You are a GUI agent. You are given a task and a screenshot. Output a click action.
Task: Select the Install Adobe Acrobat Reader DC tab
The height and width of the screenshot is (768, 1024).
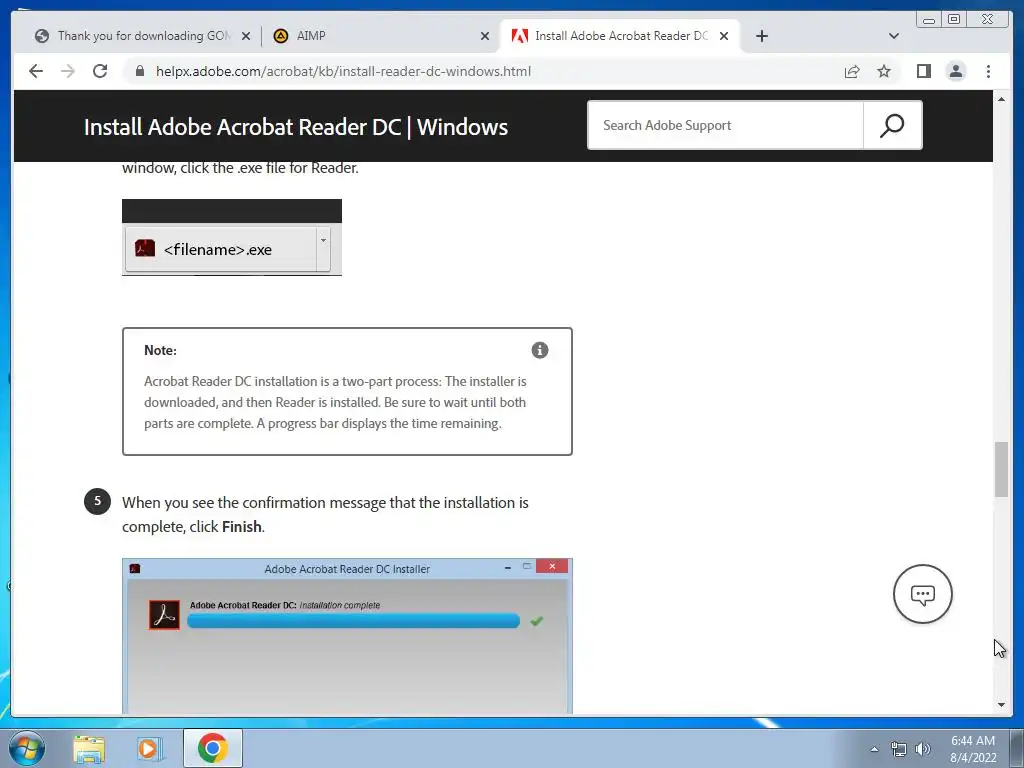tap(619, 36)
